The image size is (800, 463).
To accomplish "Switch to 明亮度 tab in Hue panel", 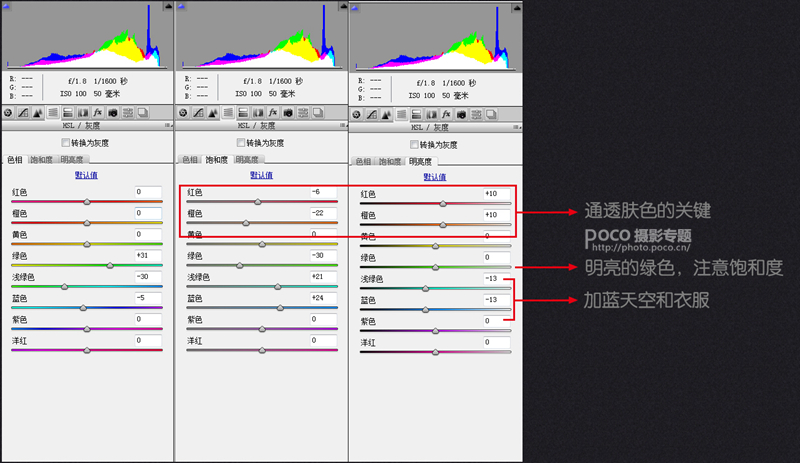I will 72,160.
